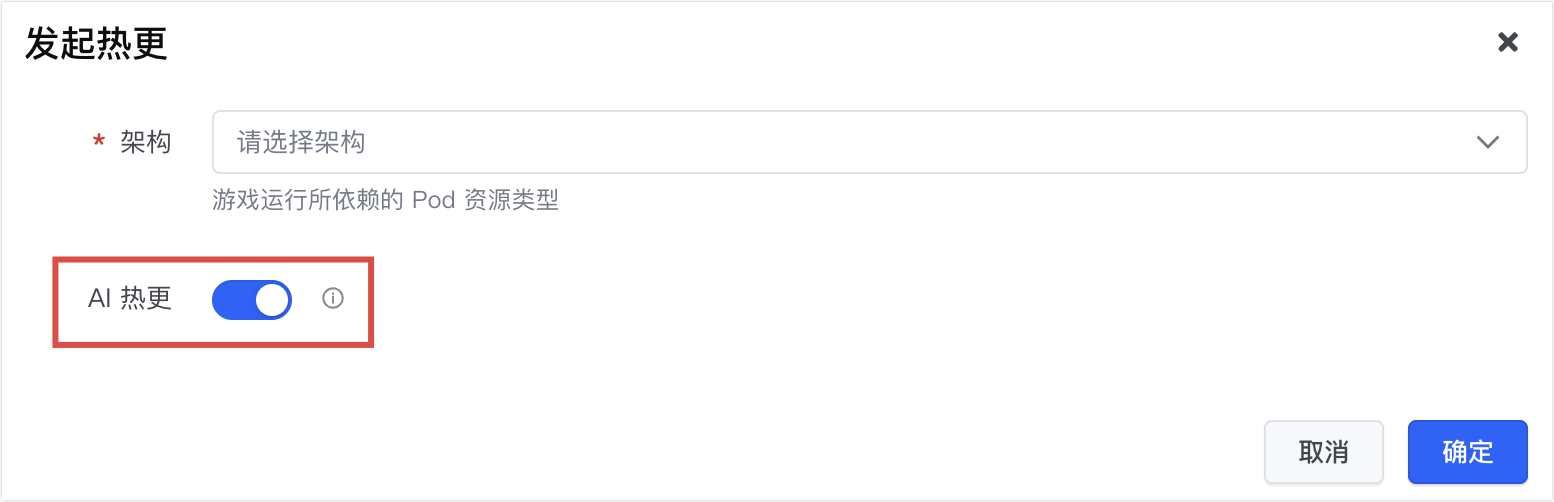The image size is (1554, 502).
Task: Click the AI 热更 label text
Action: click(x=130, y=299)
